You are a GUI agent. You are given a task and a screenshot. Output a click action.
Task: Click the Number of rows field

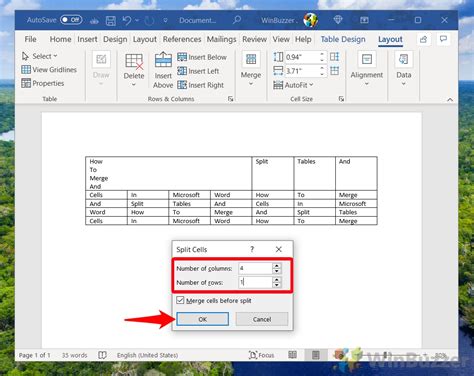255,282
